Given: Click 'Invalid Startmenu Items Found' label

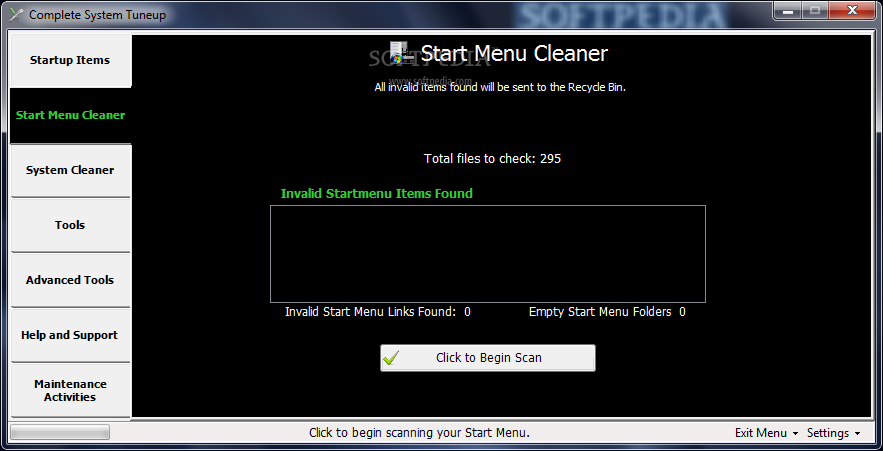Looking at the screenshot, I should tap(377, 194).
